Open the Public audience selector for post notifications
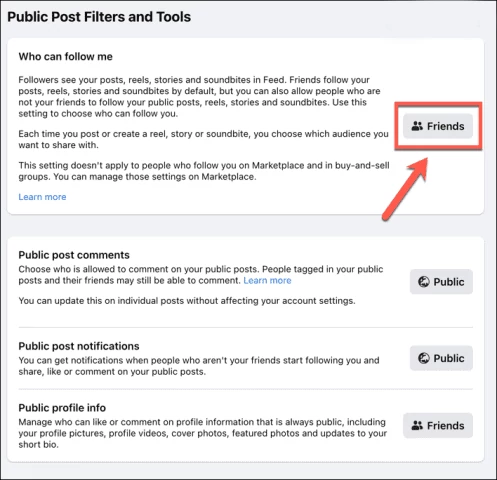Screen dimensions: 497x480 (441, 358)
